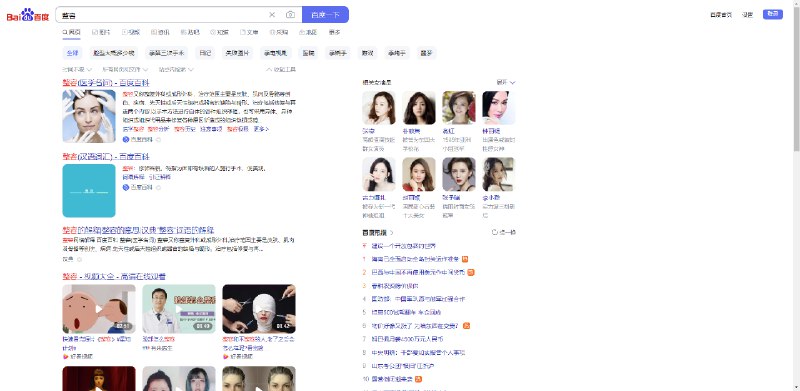Open 古力娜扎 portrait in related people
This screenshot has height=391, width=800.
(x=379, y=175)
